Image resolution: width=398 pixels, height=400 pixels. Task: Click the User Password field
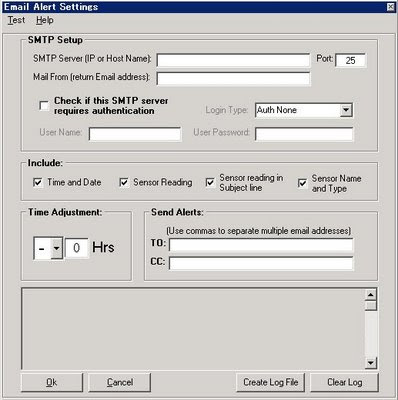[x=304, y=134]
